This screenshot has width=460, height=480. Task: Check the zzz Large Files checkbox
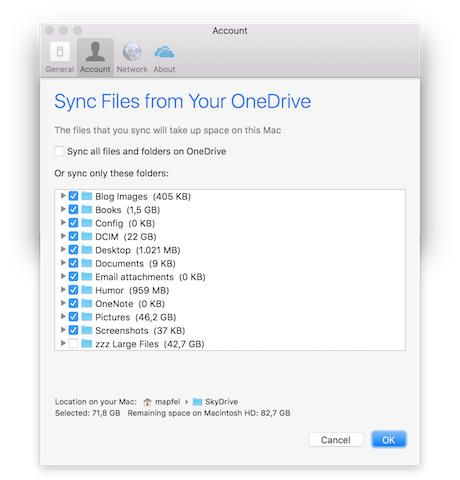[73, 343]
